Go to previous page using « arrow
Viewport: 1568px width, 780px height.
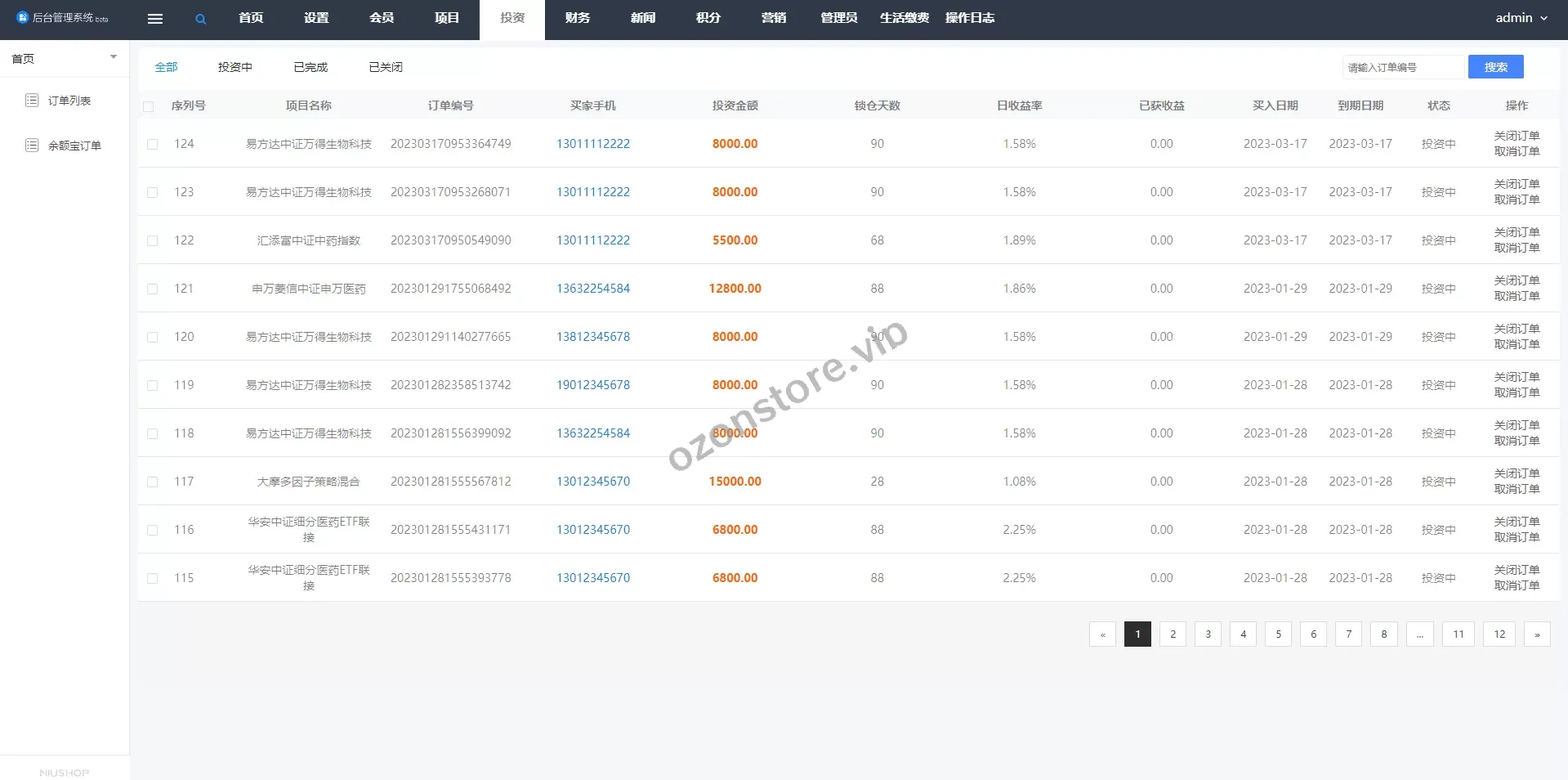[x=1102, y=634]
